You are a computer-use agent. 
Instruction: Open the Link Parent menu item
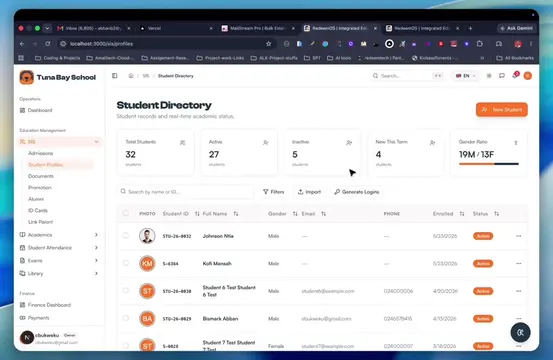tap(41, 222)
